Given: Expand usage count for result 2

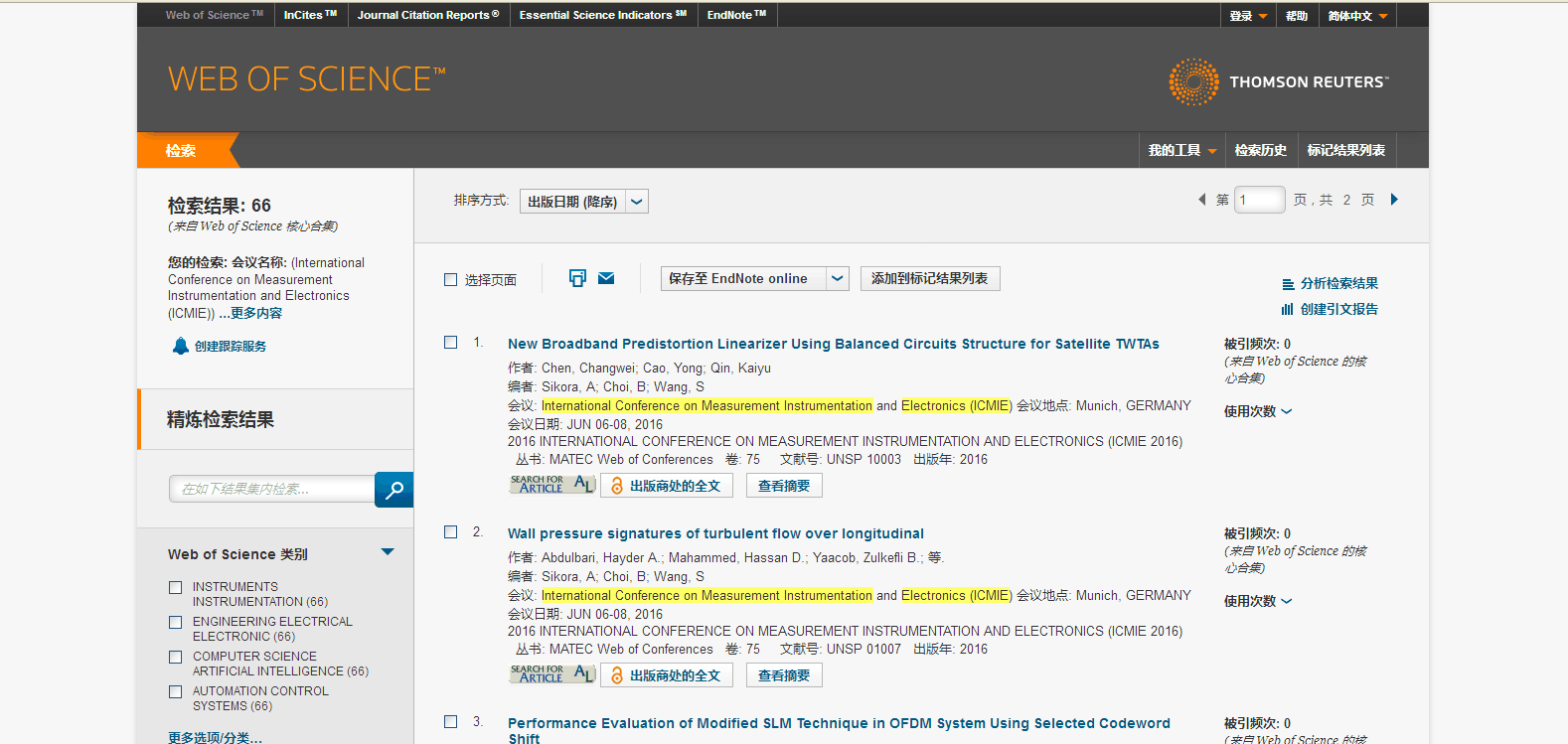Looking at the screenshot, I should (x=1258, y=601).
